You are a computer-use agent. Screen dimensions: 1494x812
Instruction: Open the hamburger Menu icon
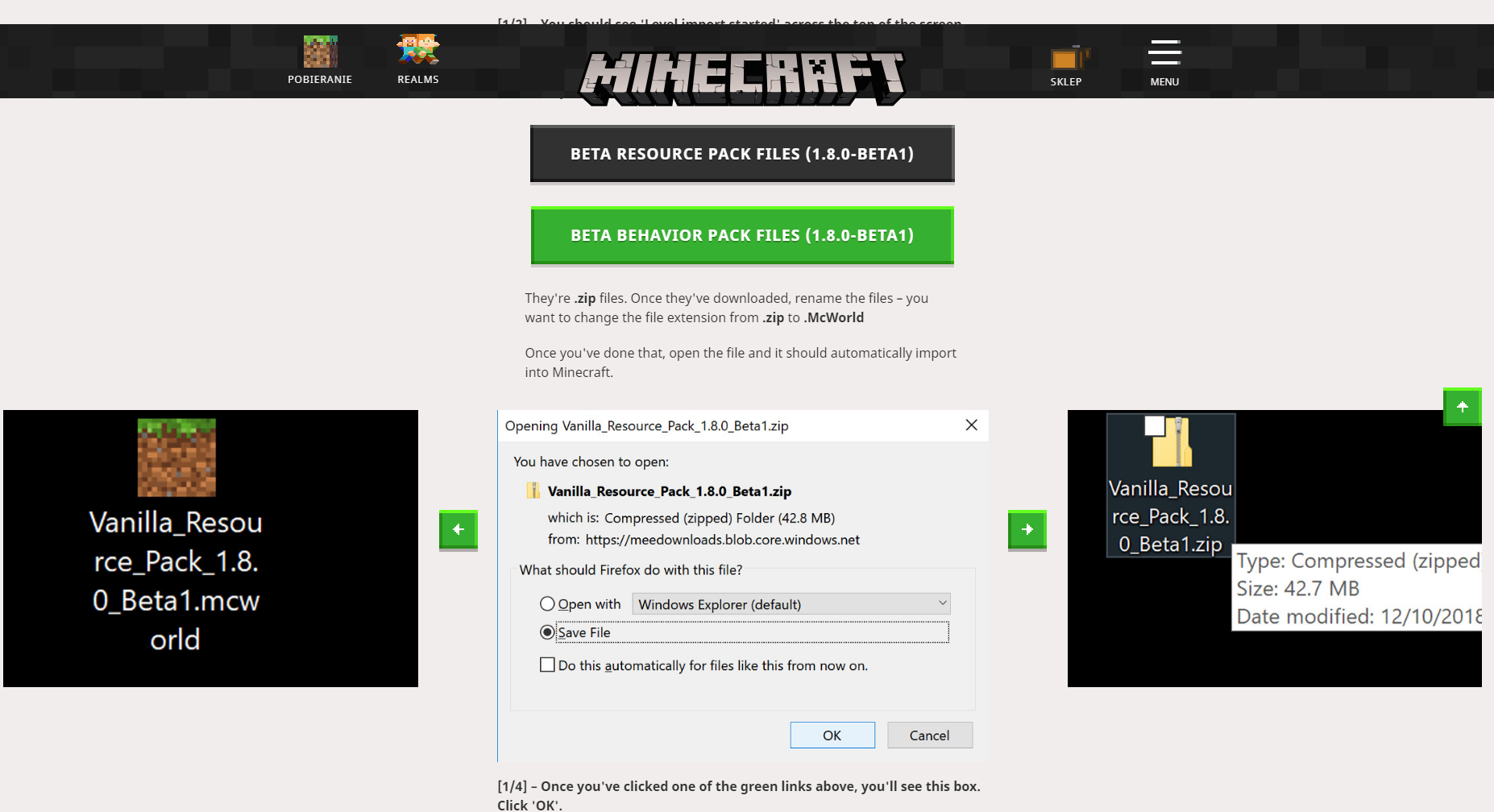tap(1164, 52)
